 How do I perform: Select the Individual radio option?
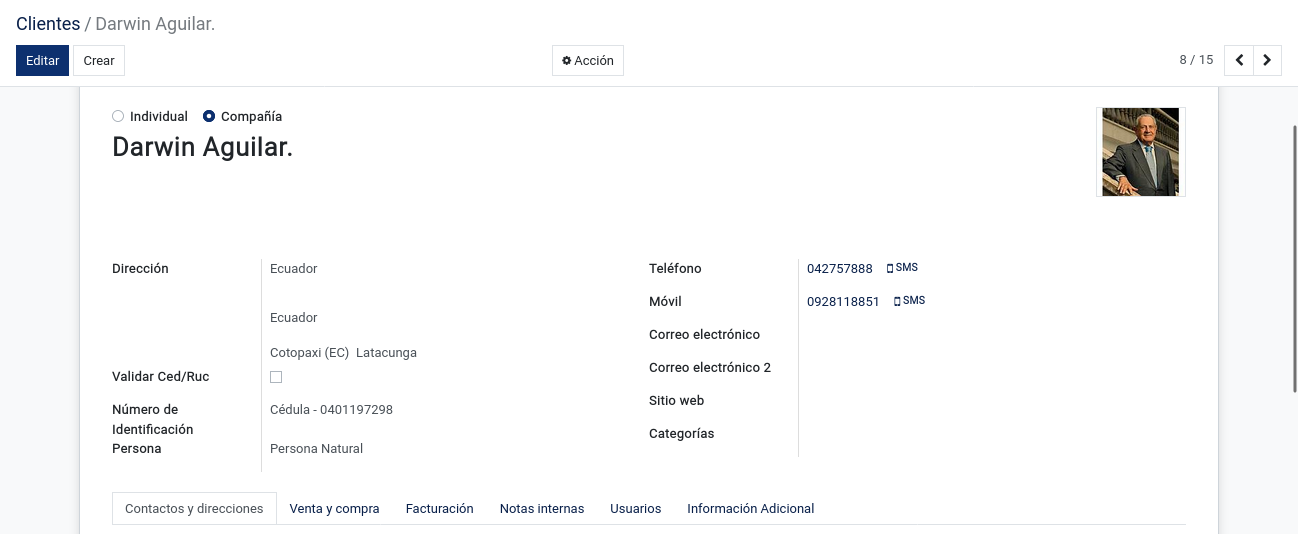coord(118,116)
